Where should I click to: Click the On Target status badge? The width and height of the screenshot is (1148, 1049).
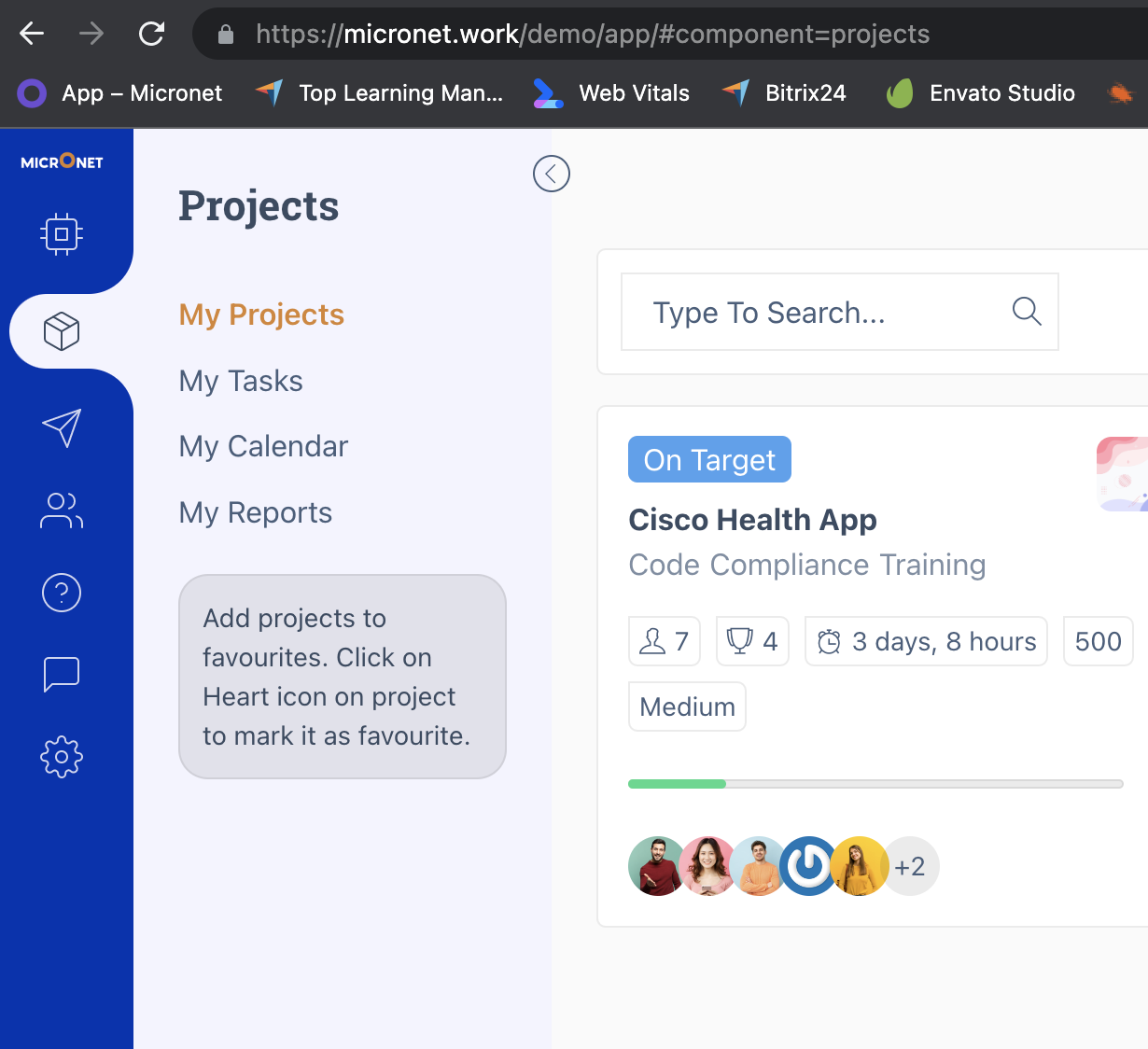pyautogui.click(x=709, y=459)
